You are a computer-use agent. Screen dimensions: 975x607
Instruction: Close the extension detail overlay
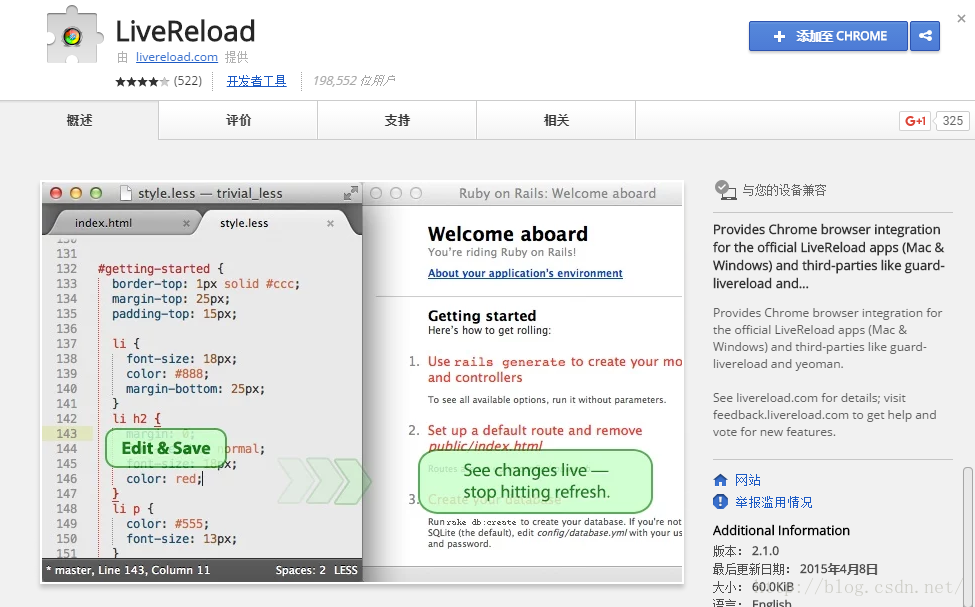(x=961, y=19)
